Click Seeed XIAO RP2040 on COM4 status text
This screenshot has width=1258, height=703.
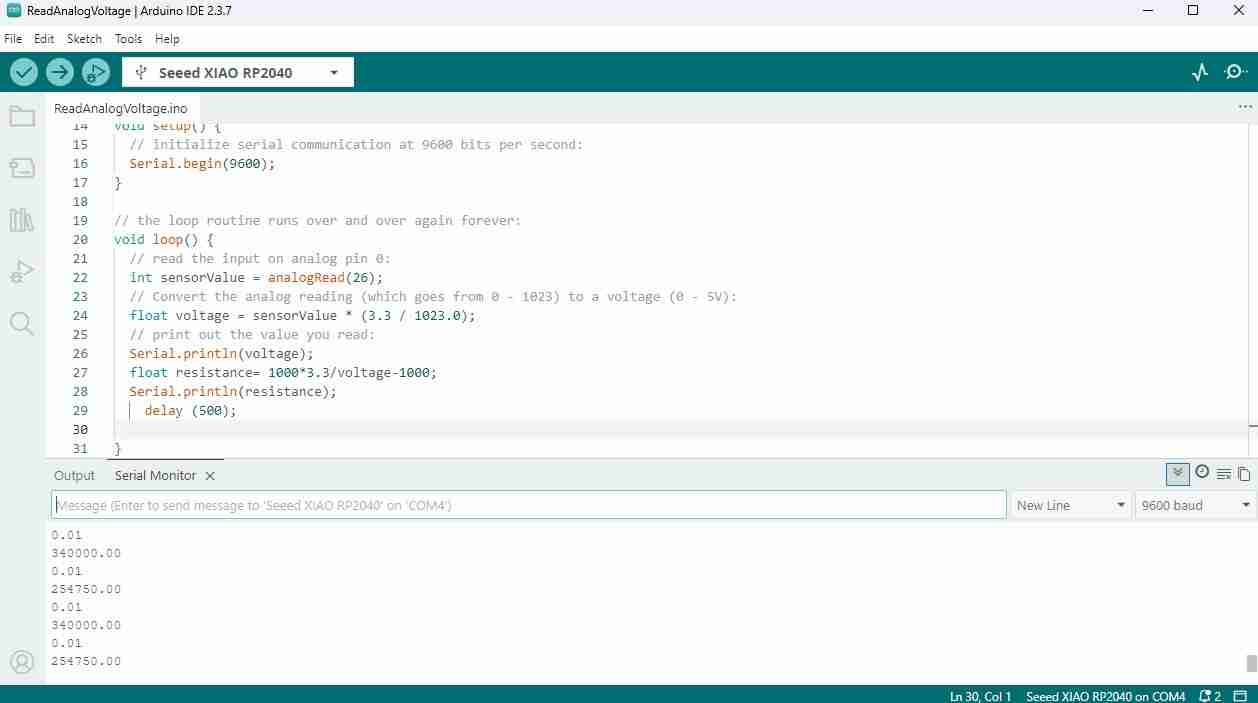[1105, 696]
